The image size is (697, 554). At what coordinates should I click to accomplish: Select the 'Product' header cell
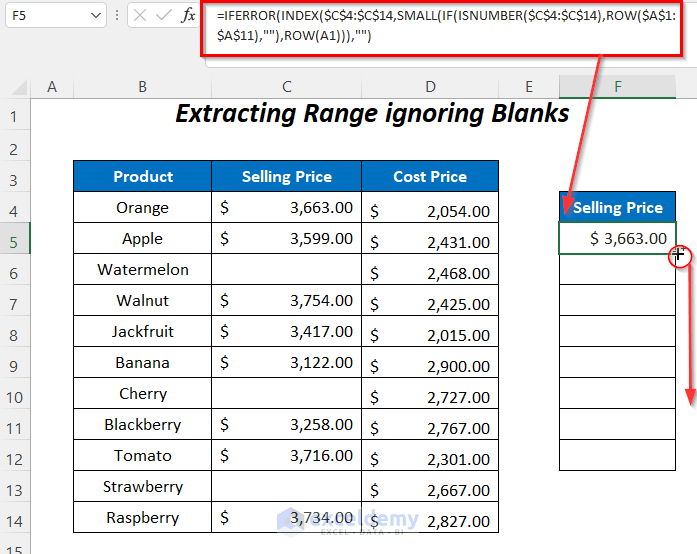(x=142, y=177)
